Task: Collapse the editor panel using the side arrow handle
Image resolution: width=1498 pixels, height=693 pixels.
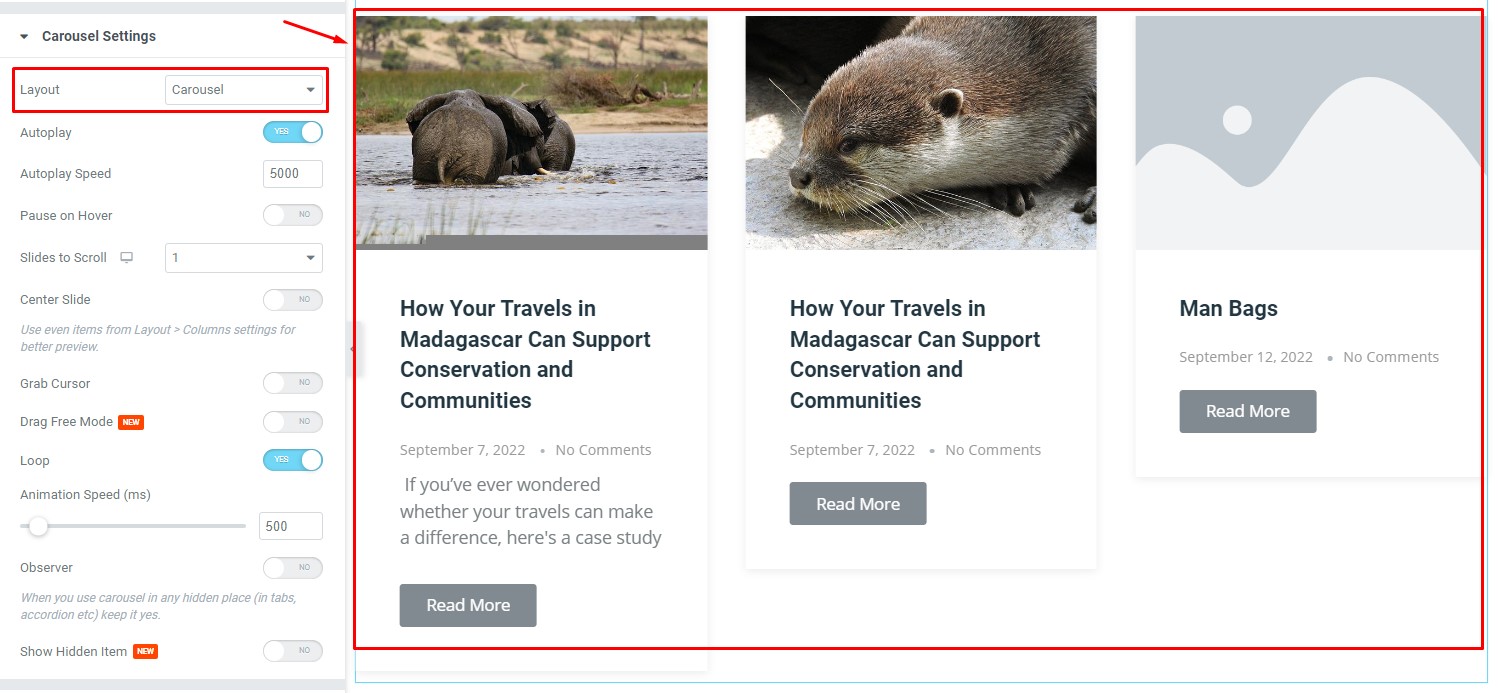Action: [x=352, y=348]
